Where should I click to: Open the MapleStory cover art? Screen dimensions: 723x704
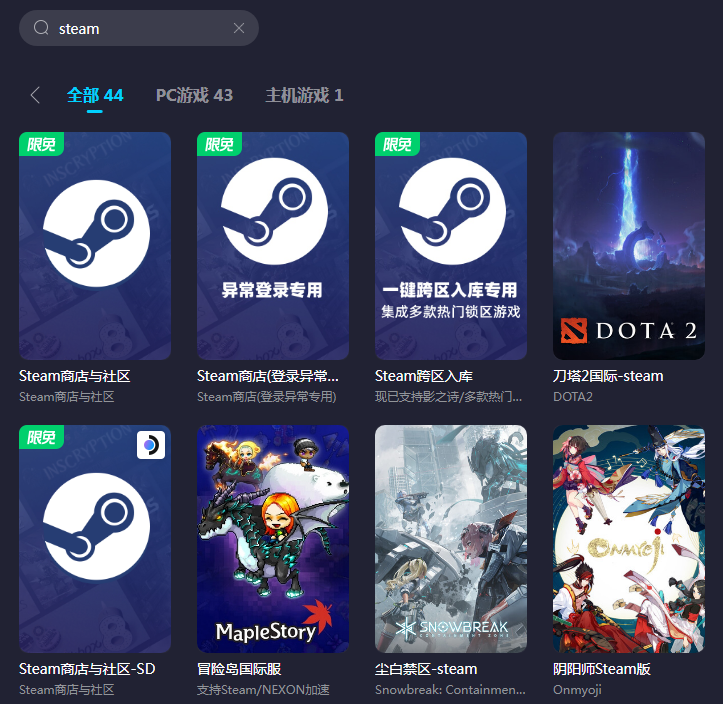273,538
